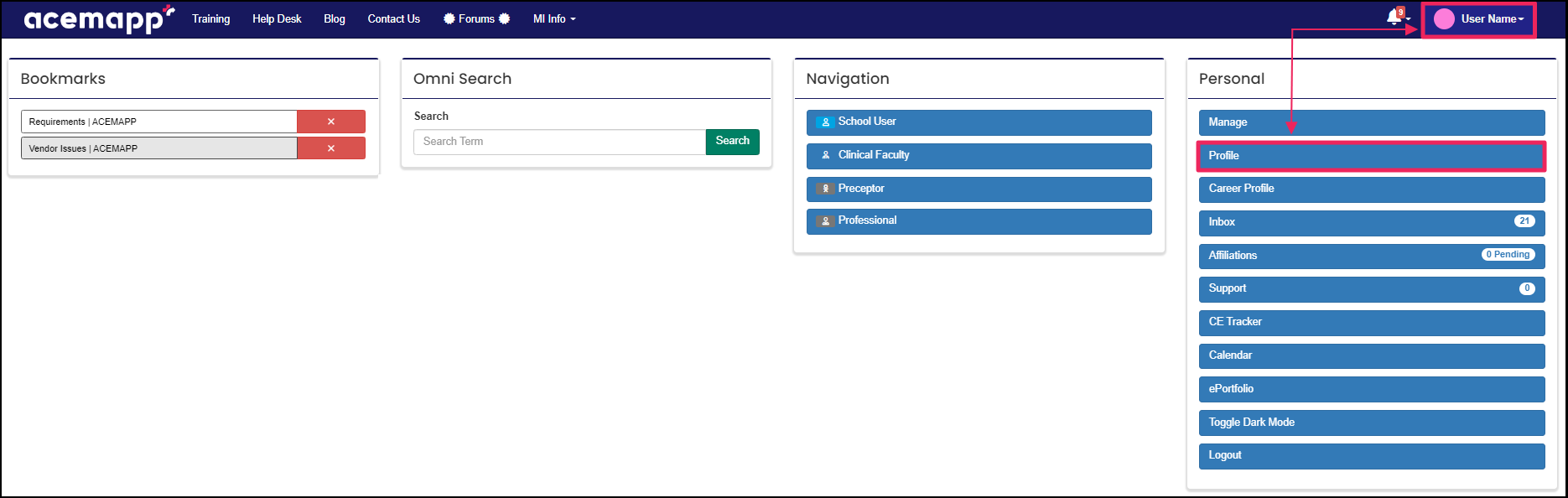This screenshot has height=498, width=1568.
Task: Click the Preceptor icon
Action: click(825, 189)
